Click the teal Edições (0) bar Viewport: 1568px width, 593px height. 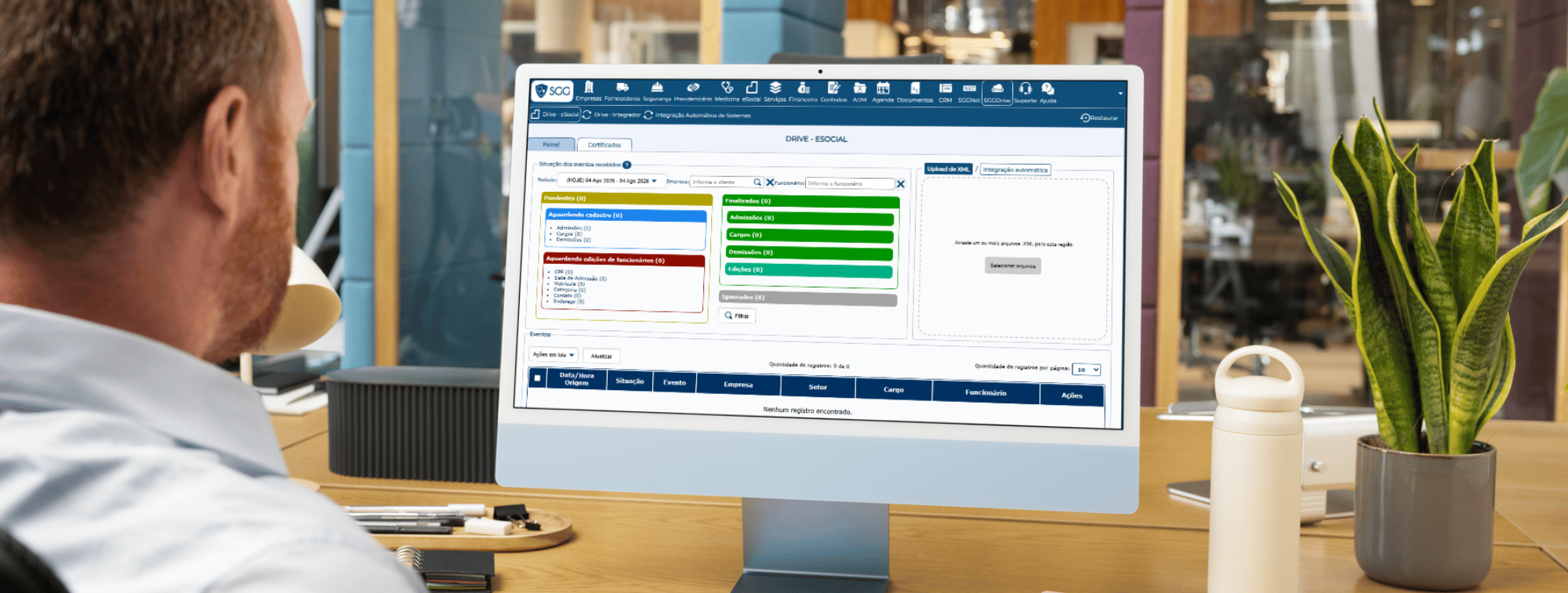click(x=809, y=271)
